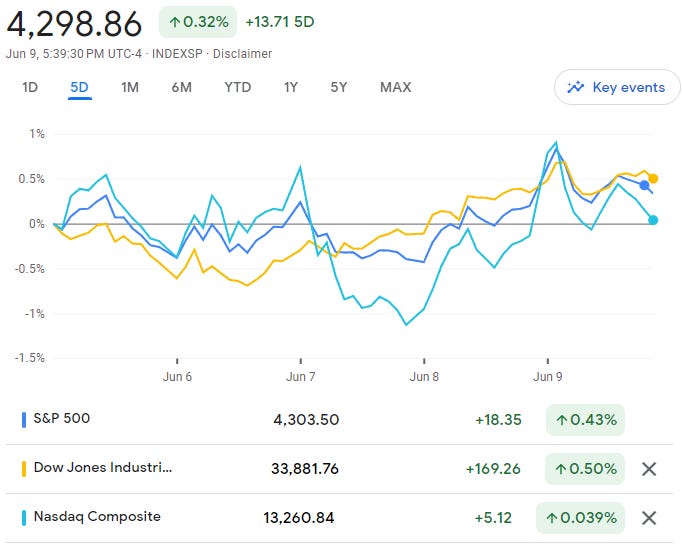The image size is (682, 544).
Task: Click the 0% y-axis label
Action: pyautogui.click(x=37, y=224)
